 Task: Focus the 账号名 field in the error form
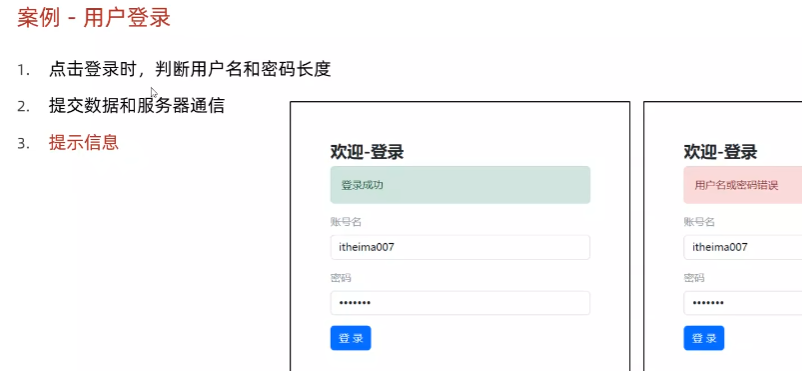[743, 247]
